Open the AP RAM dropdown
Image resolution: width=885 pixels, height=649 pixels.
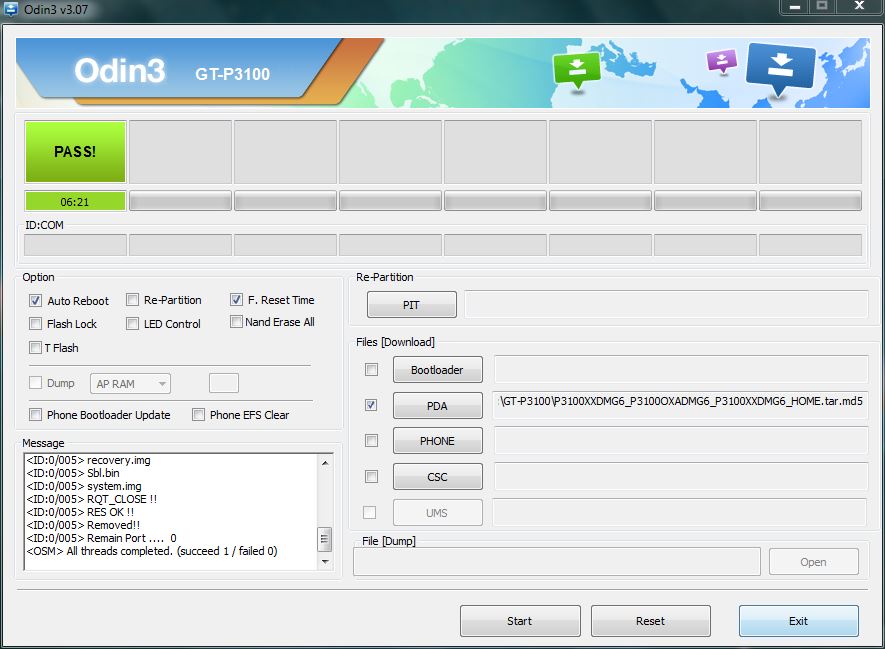click(130, 384)
